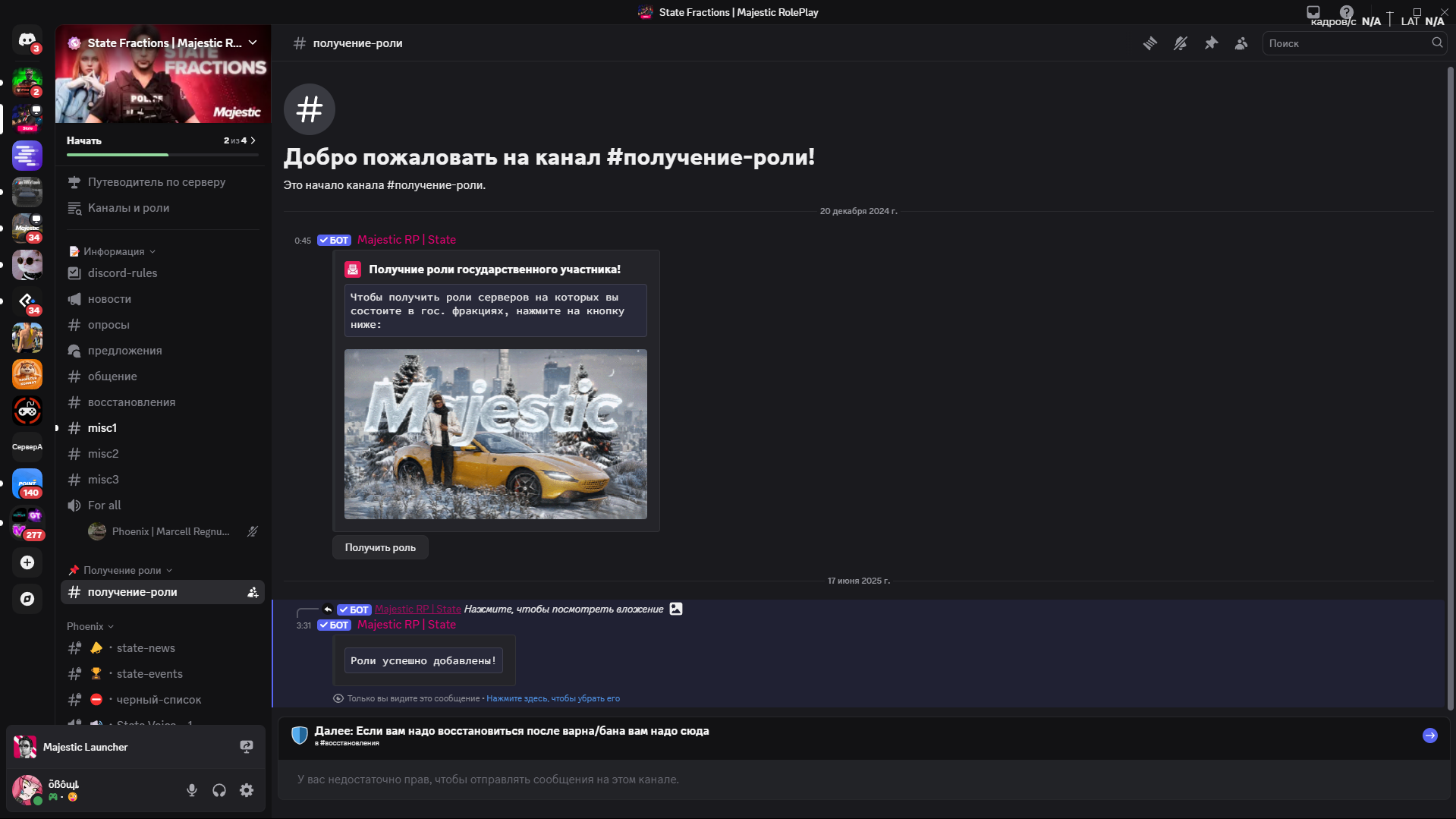Screen dimensions: 1456x819
Task: Open Majestic Launcher activity panel
Action: pos(136,748)
